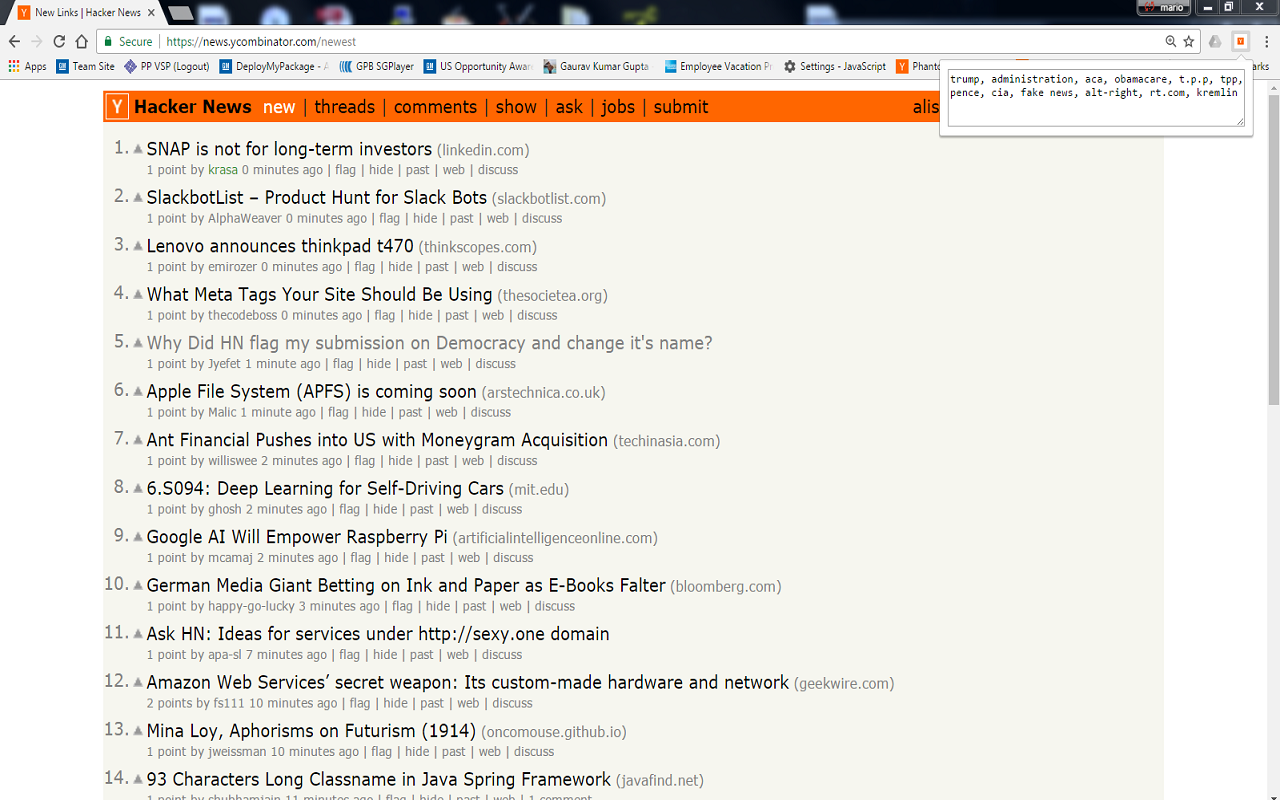Click flag on the SlackbotList story
Image resolution: width=1280 pixels, height=800 pixels.
(389, 218)
